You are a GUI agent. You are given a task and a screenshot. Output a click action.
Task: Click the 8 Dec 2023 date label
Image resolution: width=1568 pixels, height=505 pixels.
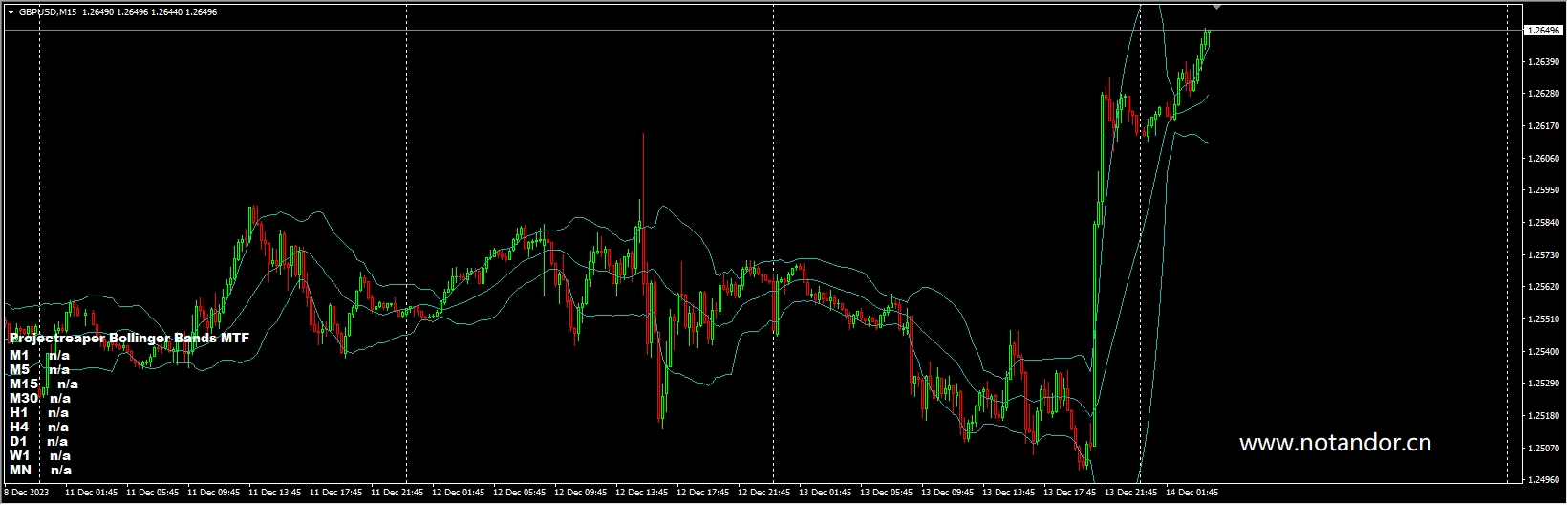coord(24,494)
